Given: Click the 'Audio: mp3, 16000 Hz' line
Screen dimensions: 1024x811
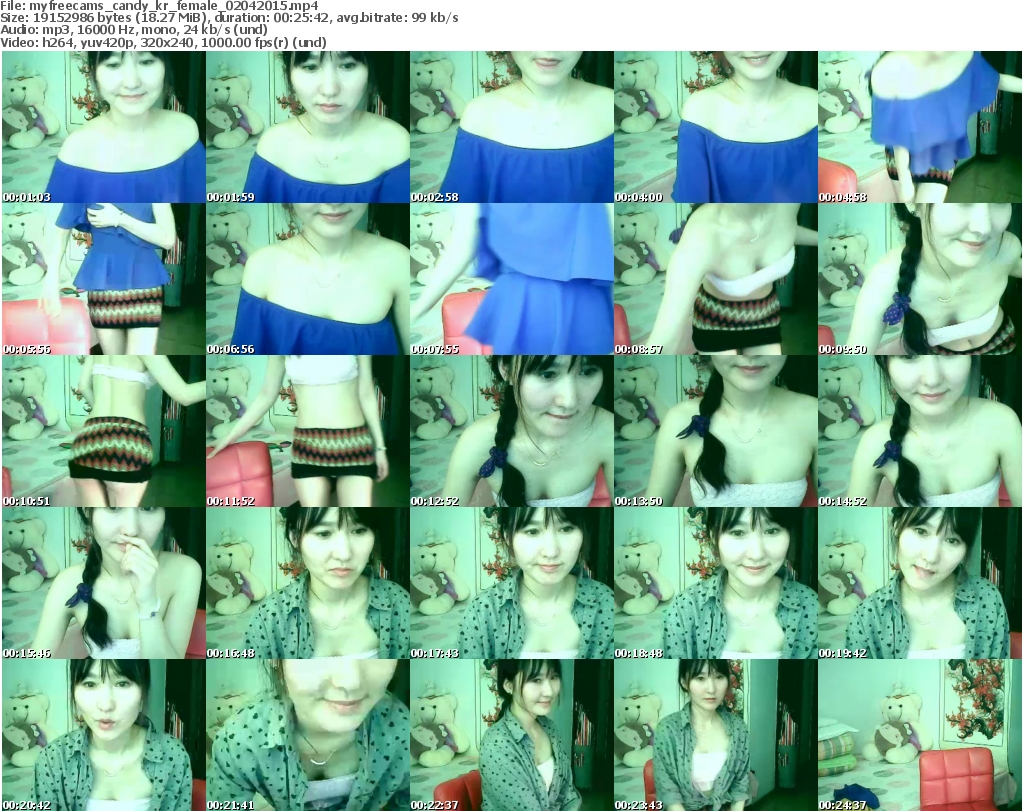Looking at the screenshot, I should (134, 30).
